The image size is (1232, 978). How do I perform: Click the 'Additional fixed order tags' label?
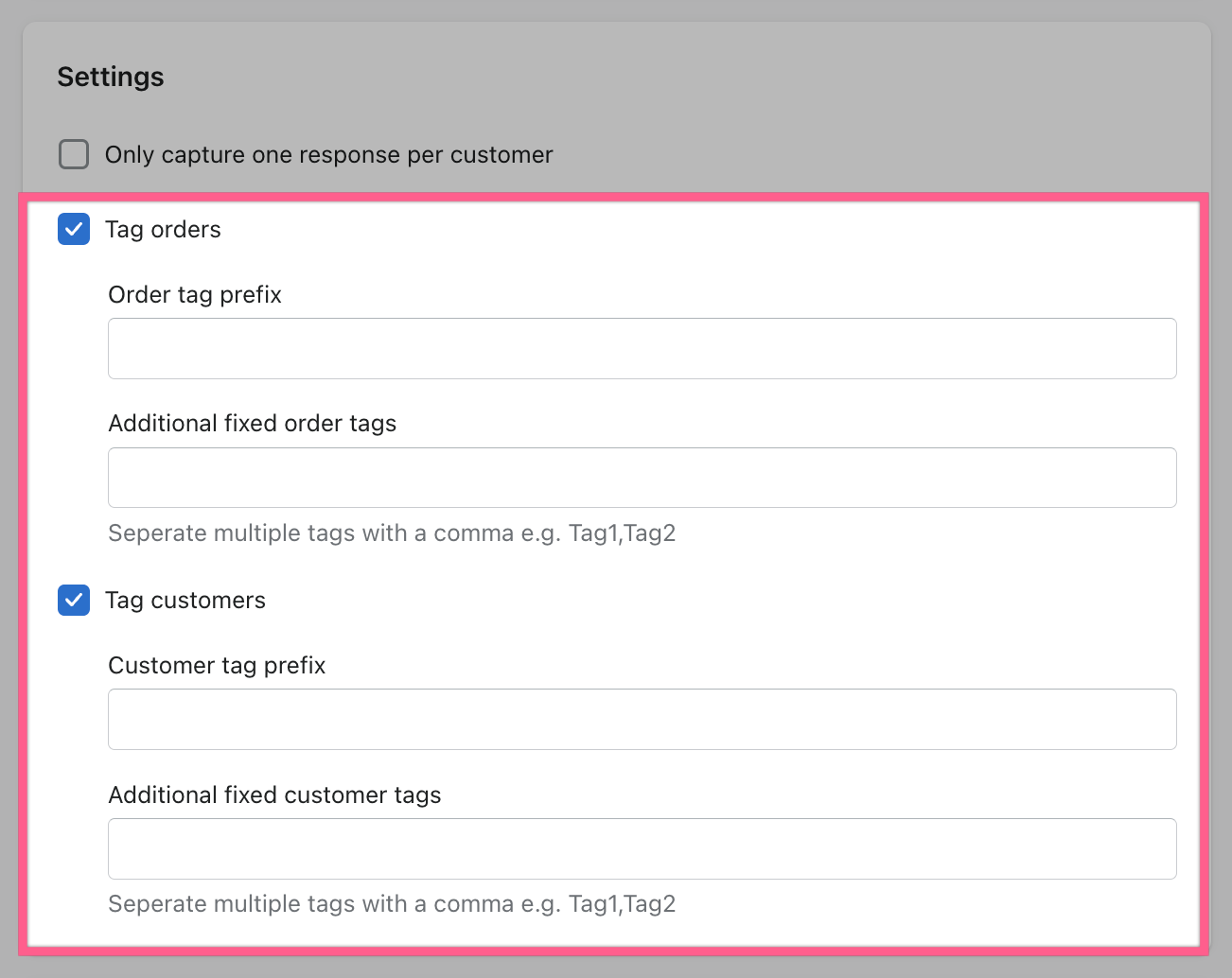252,424
